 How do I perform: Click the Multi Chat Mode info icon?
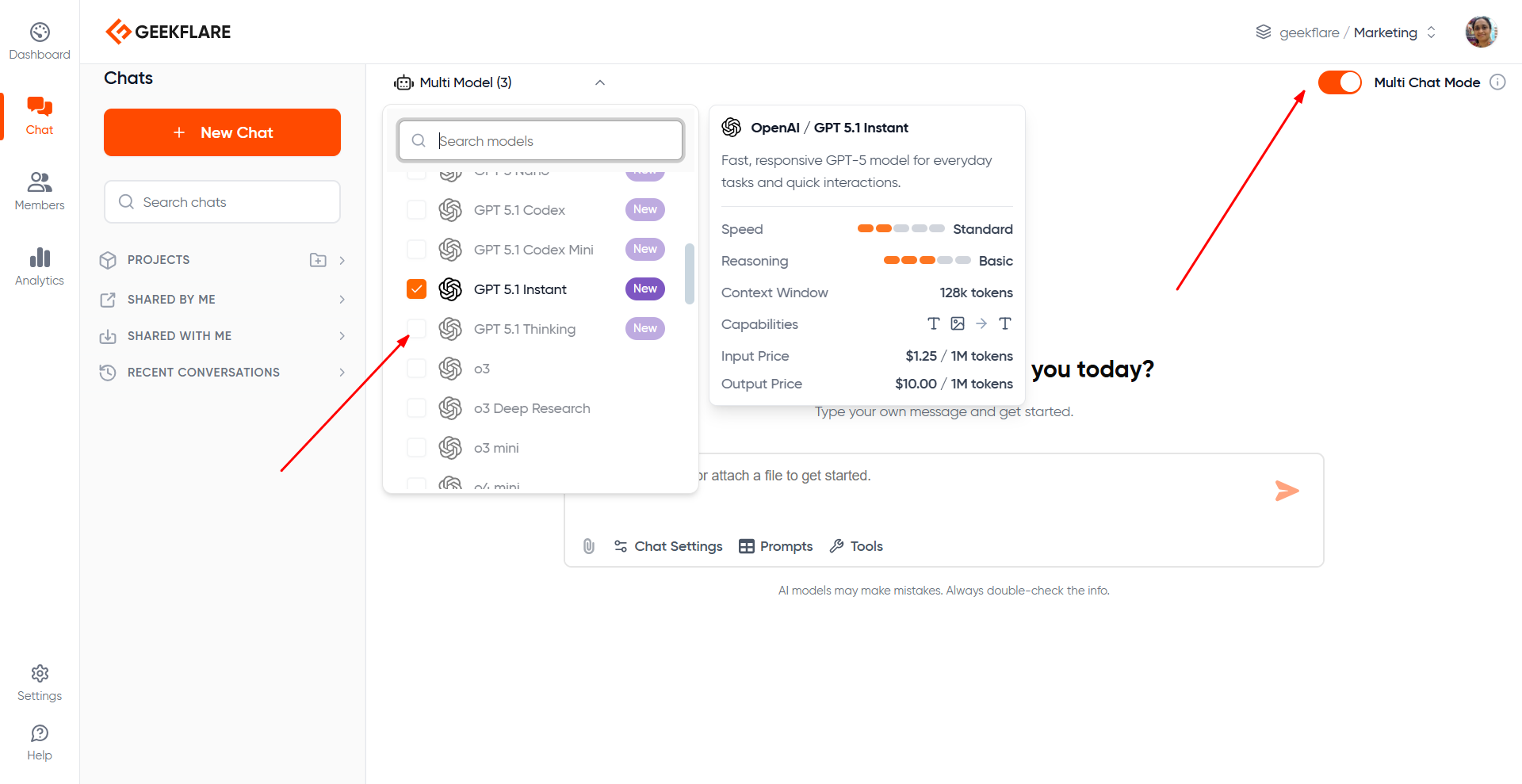pyautogui.click(x=1497, y=82)
